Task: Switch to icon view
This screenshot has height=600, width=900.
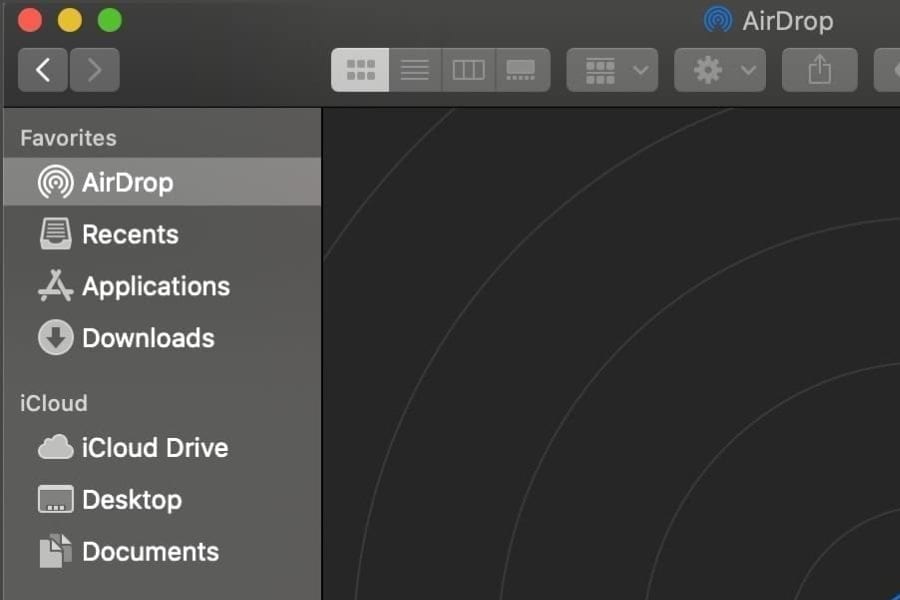Action: (359, 69)
